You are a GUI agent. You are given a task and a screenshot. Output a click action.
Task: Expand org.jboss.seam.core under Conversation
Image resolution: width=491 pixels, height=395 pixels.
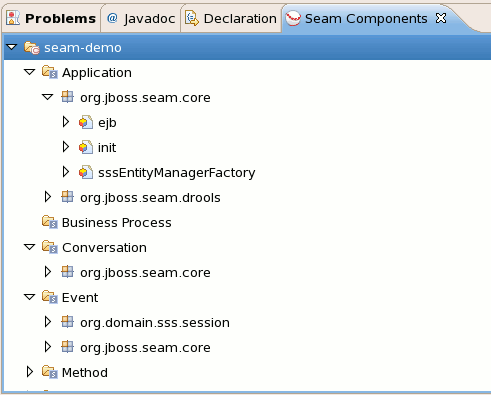[48, 272]
